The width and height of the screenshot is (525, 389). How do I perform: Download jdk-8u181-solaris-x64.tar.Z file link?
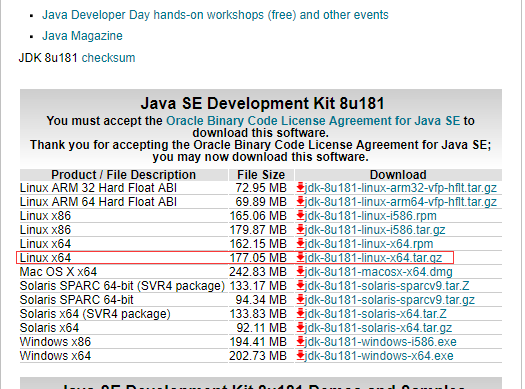pos(375,314)
